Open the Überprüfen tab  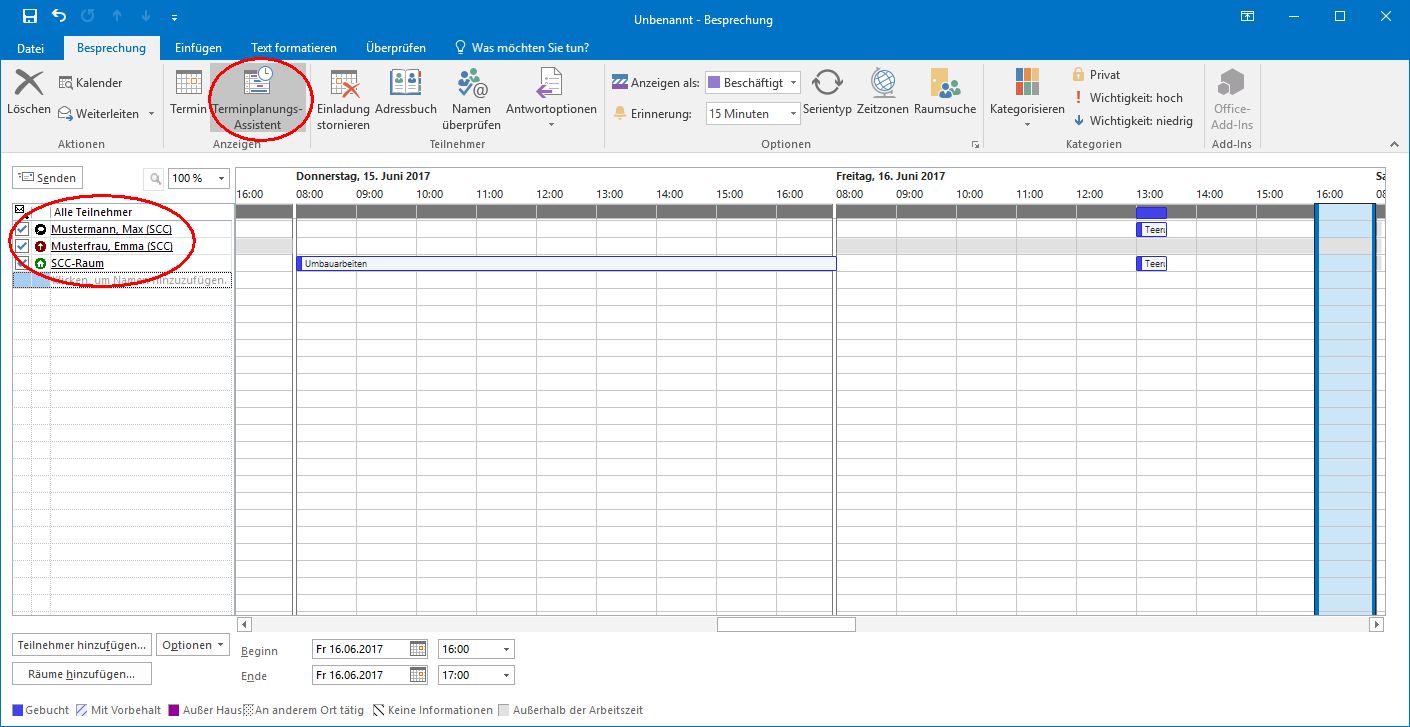(396, 48)
